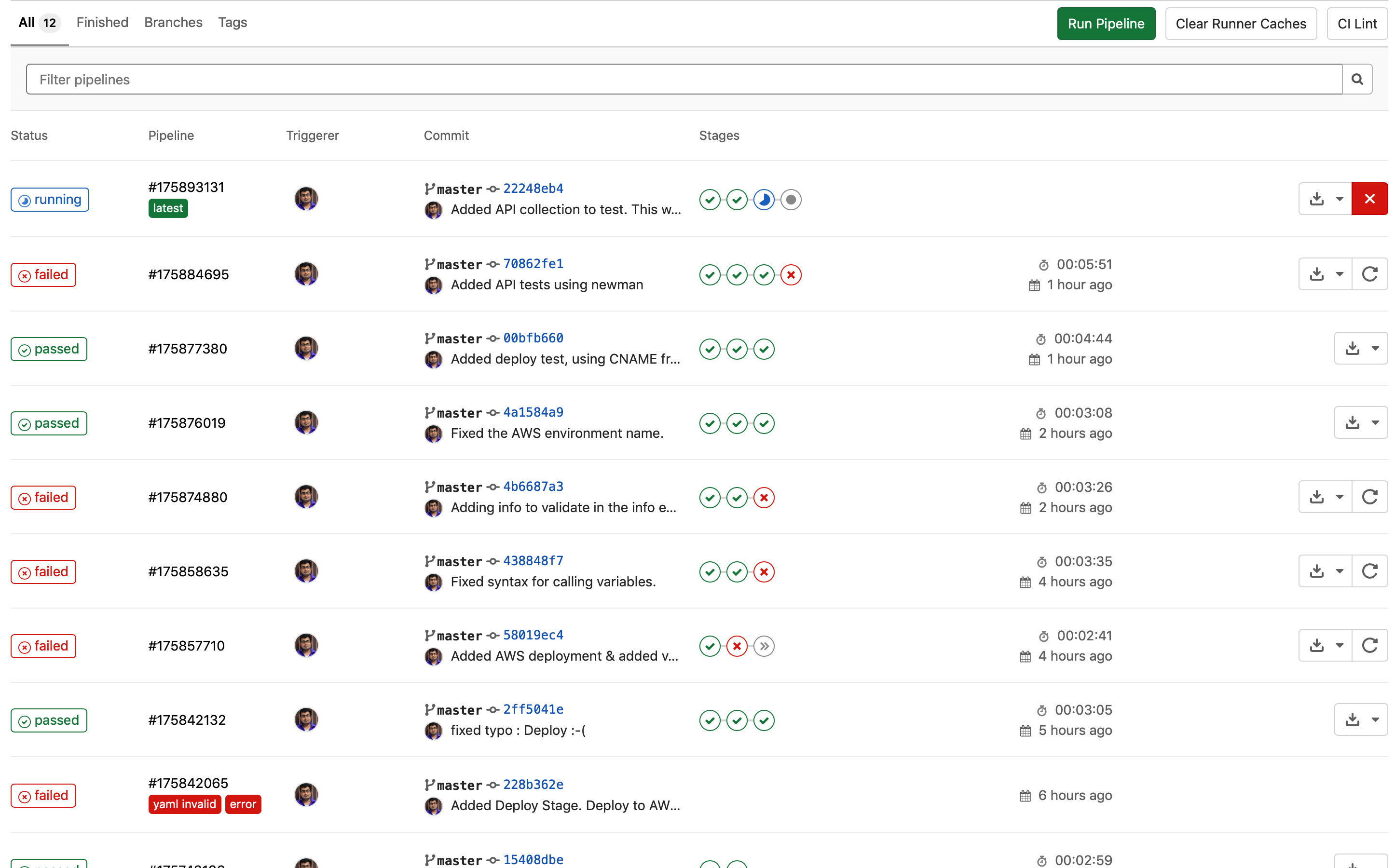Focus the Filter pipelines input field
The image size is (1395, 868).
coord(683,79)
